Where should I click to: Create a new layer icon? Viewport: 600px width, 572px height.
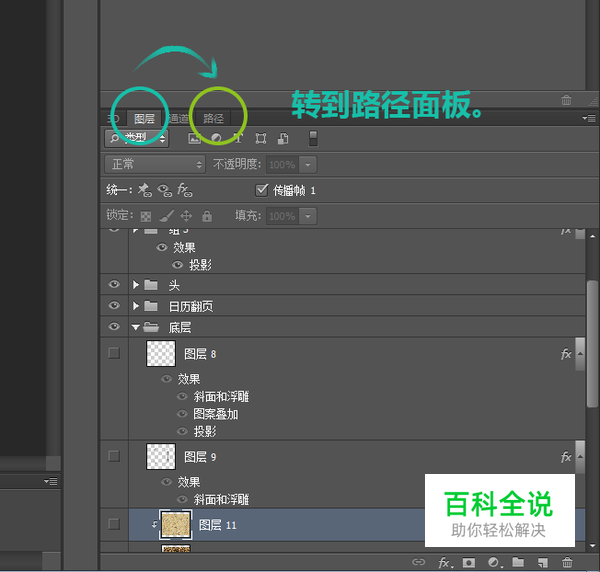click(543, 562)
